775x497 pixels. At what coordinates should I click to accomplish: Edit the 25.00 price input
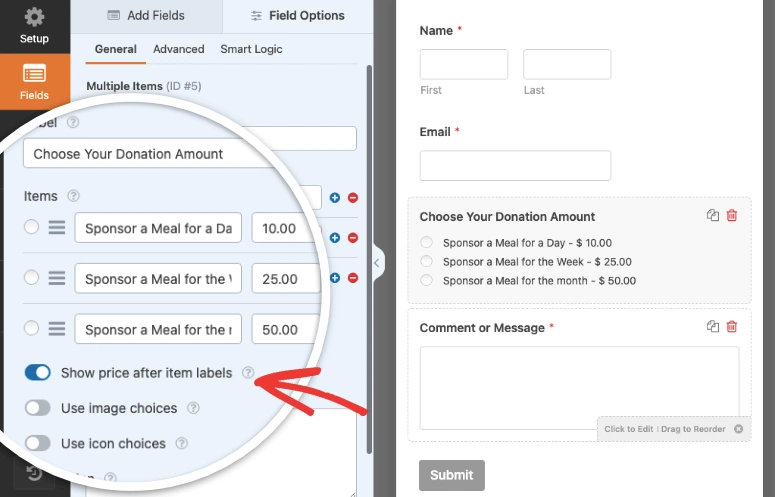point(284,279)
